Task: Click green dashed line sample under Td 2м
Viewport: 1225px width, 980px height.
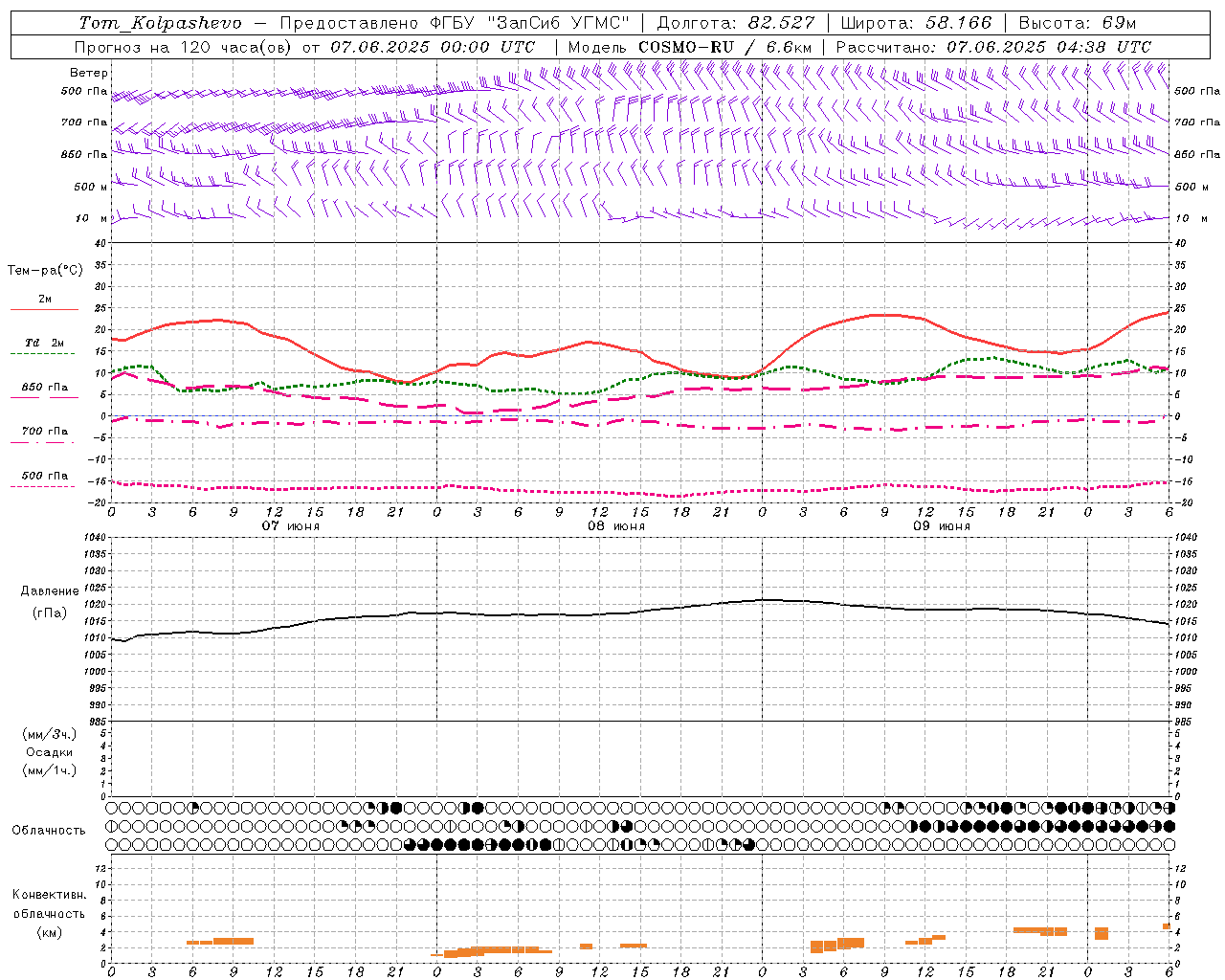Action: point(42,353)
